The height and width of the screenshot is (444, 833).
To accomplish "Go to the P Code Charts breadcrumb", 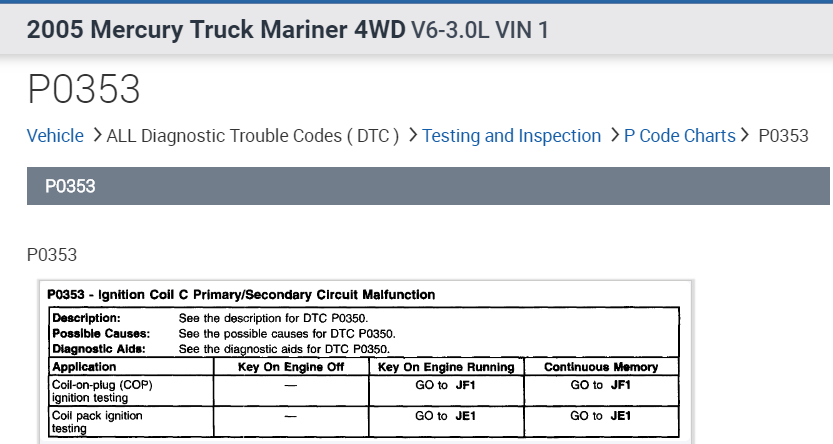I will [679, 136].
